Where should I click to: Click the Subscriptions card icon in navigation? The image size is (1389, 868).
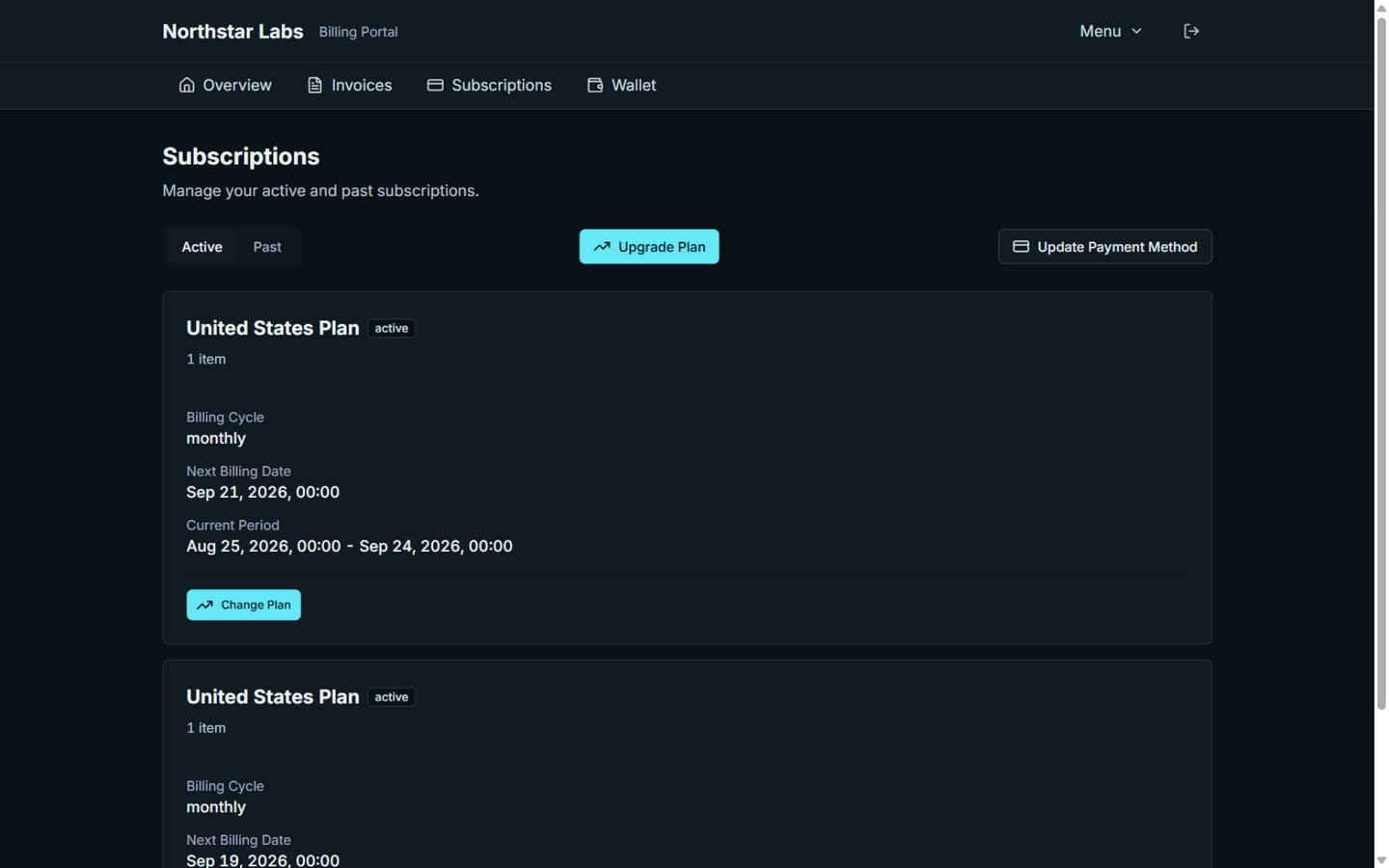[435, 85]
